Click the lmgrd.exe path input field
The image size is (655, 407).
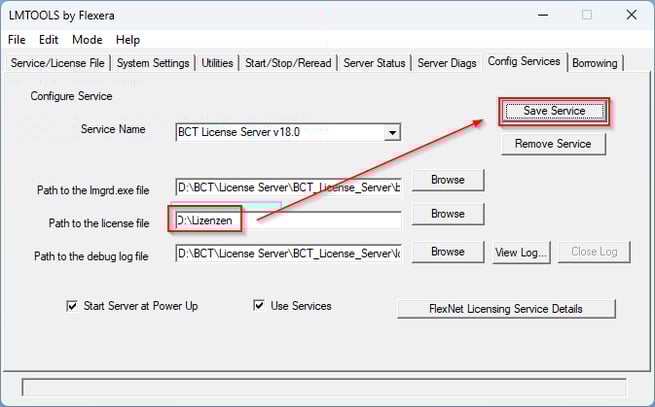click(x=288, y=187)
